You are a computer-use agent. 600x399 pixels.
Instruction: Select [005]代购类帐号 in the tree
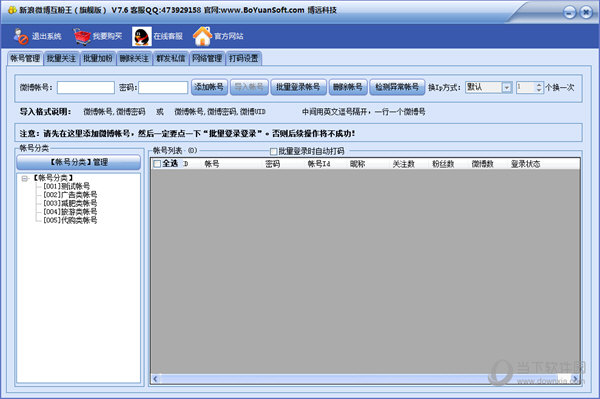pos(70,220)
